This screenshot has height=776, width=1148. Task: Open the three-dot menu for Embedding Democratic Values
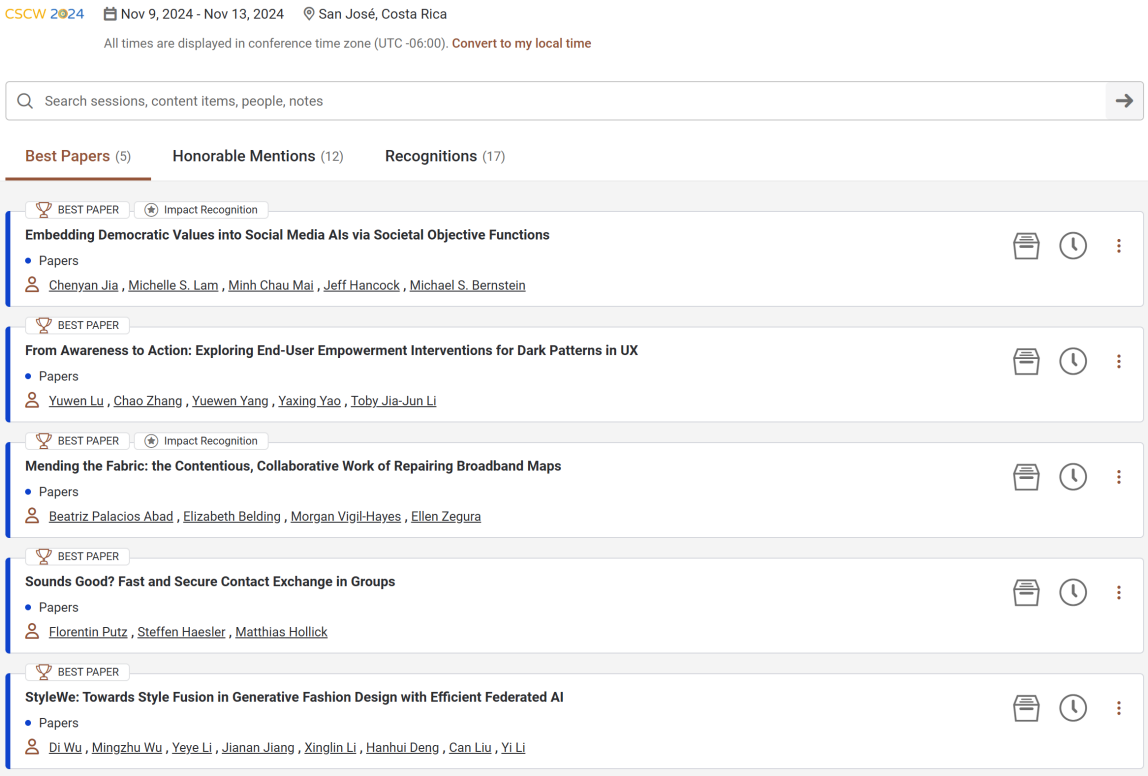pyautogui.click(x=1118, y=246)
